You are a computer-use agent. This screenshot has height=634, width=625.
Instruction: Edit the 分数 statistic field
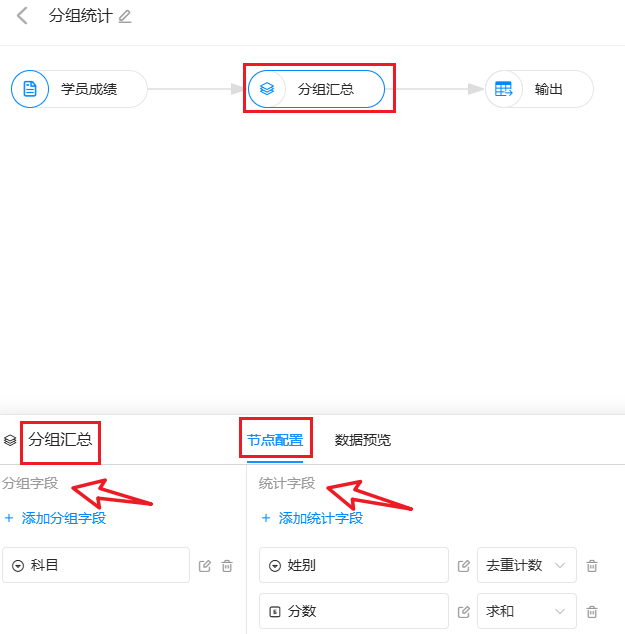(464, 612)
